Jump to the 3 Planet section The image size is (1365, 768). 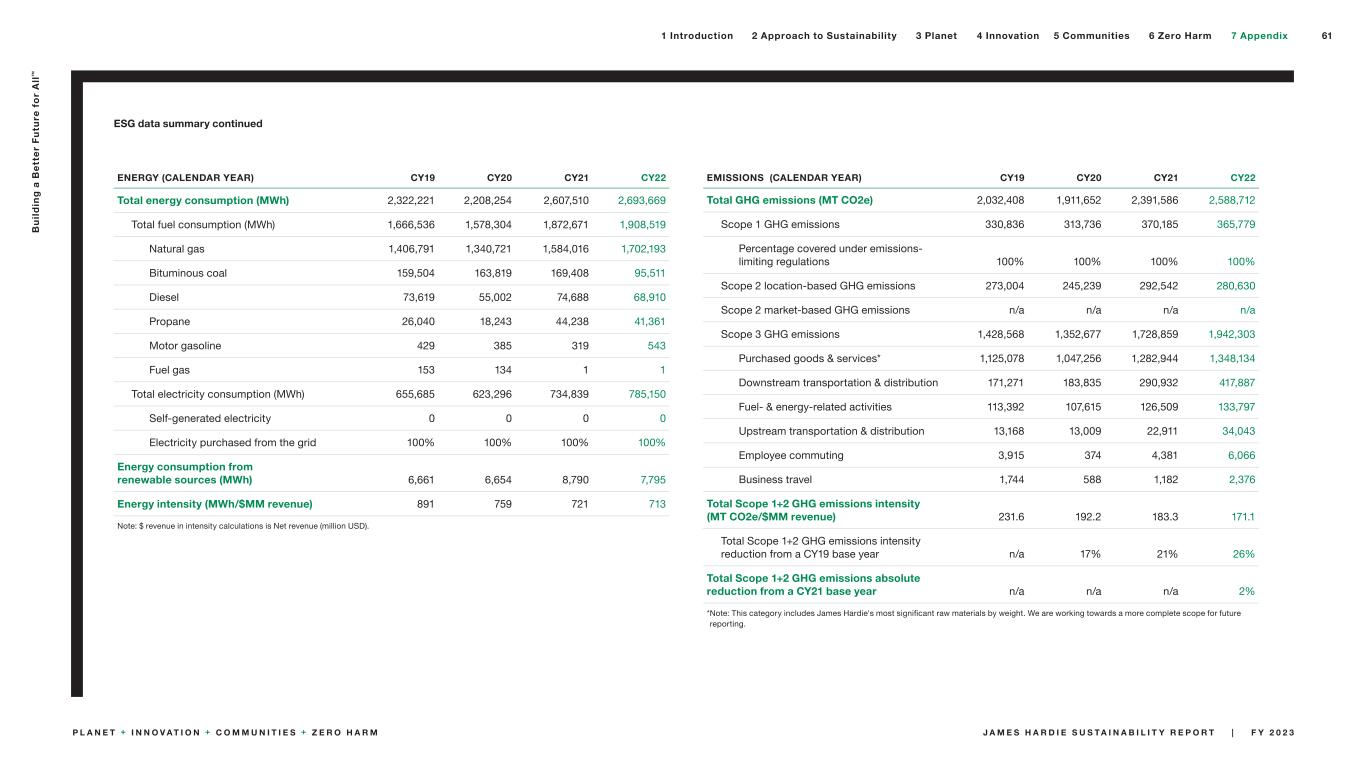click(936, 36)
